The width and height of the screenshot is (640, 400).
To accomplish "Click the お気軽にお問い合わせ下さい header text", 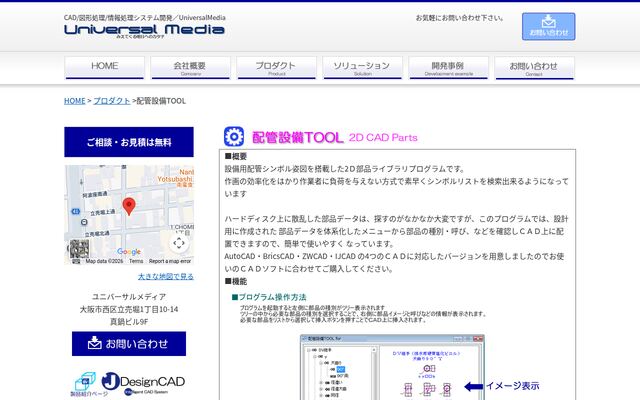I will [460, 18].
